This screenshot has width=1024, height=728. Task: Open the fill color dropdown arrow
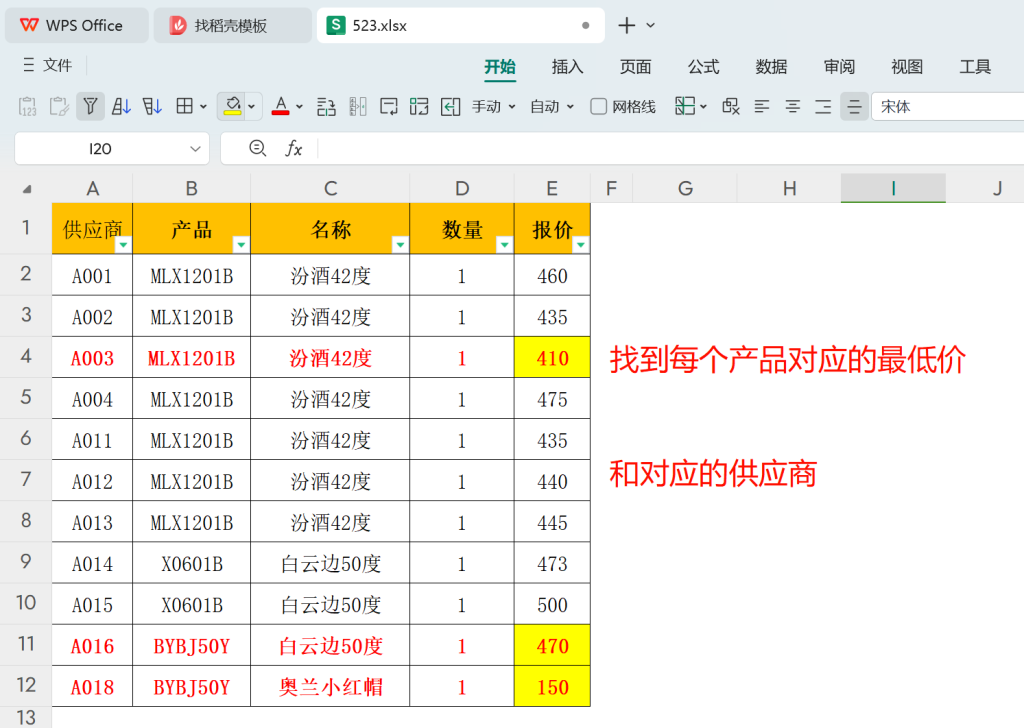pyautogui.click(x=252, y=106)
